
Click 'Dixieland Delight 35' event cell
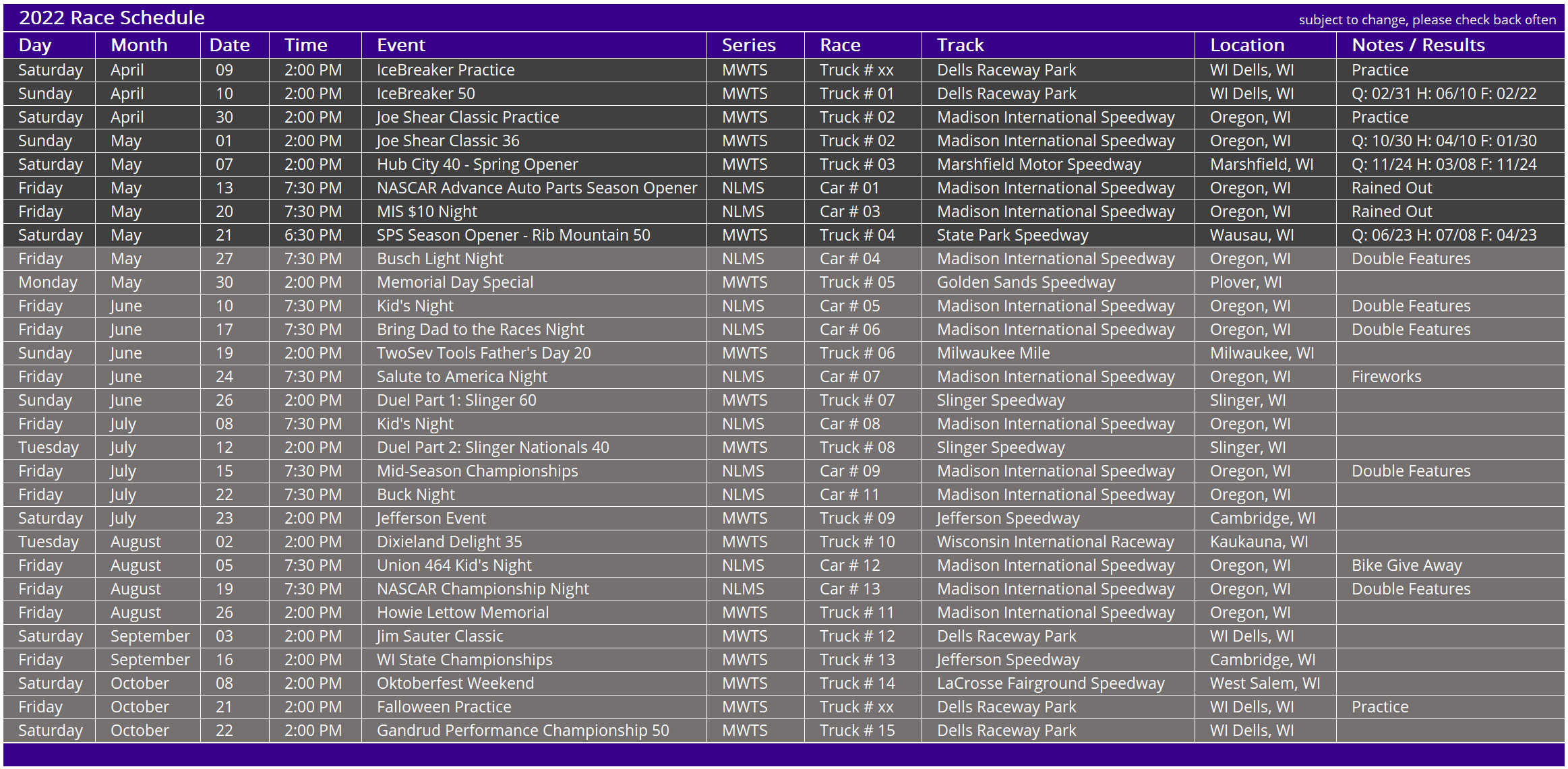pyautogui.click(x=450, y=542)
